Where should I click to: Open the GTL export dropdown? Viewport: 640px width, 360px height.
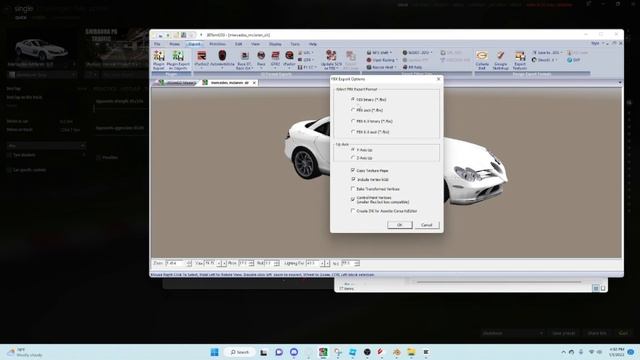point(306,53)
